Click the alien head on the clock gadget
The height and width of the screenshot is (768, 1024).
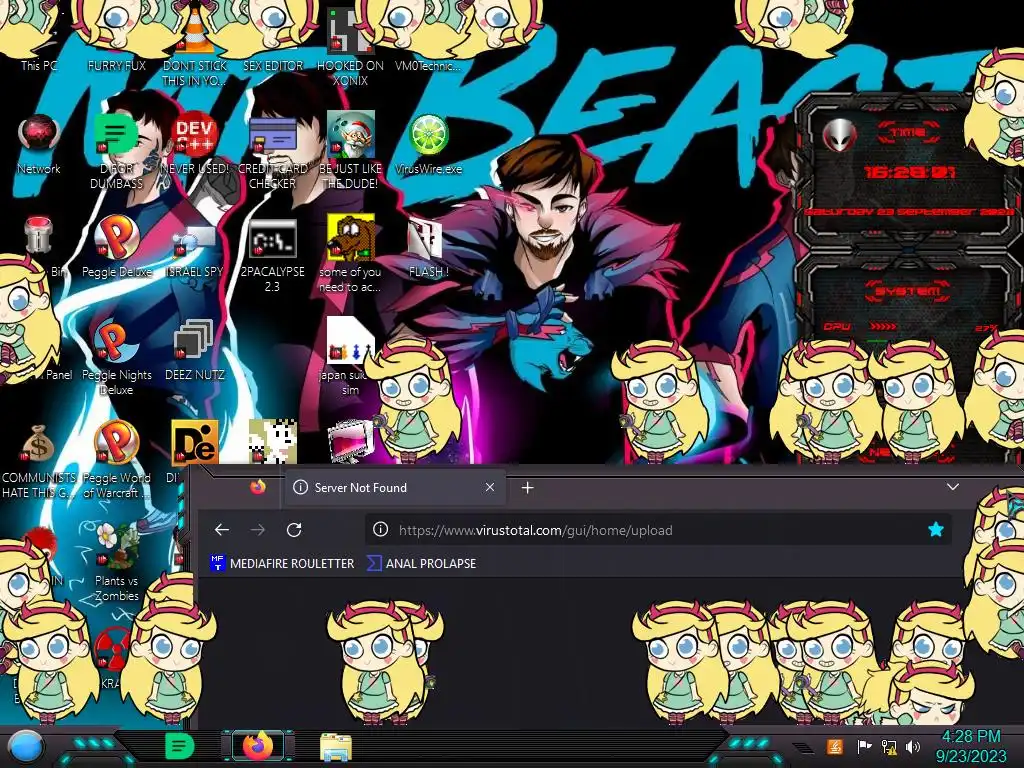pos(840,136)
